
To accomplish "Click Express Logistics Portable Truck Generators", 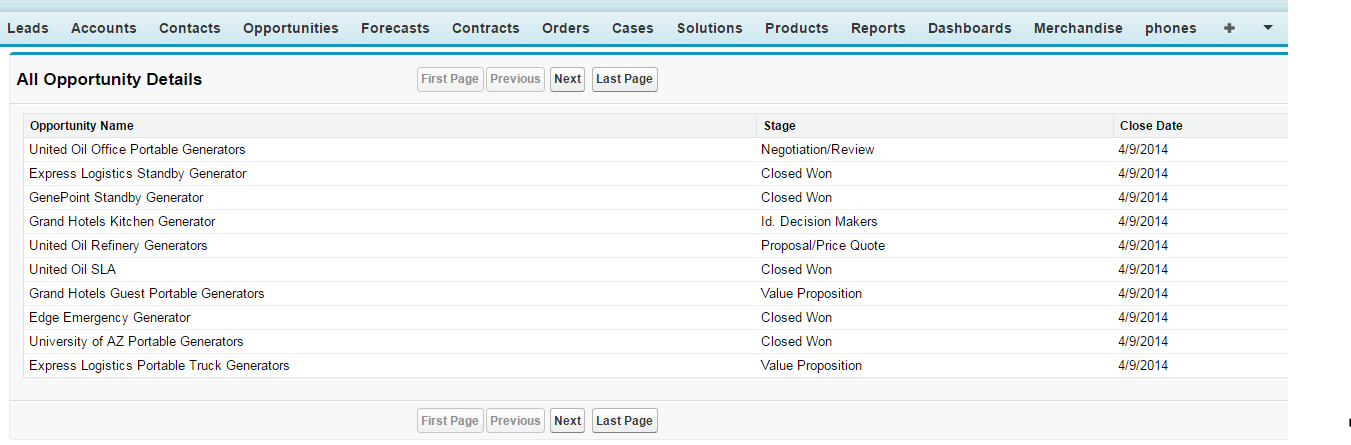I will (x=159, y=366).
